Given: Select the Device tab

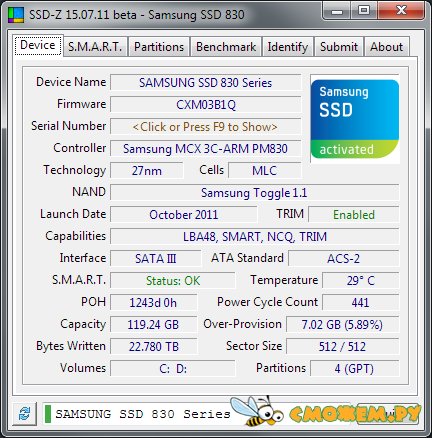Looking at the screenshot, I should [38, 45].
